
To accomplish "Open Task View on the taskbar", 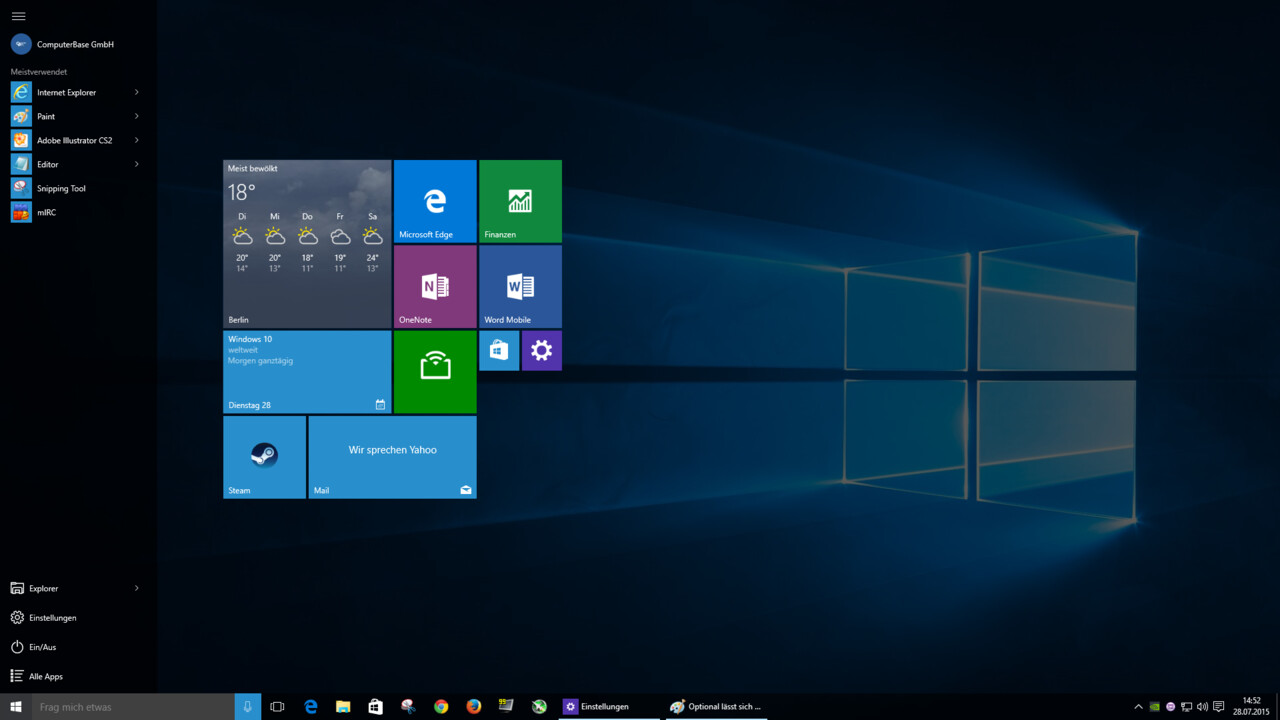I will tap(277, 706).
